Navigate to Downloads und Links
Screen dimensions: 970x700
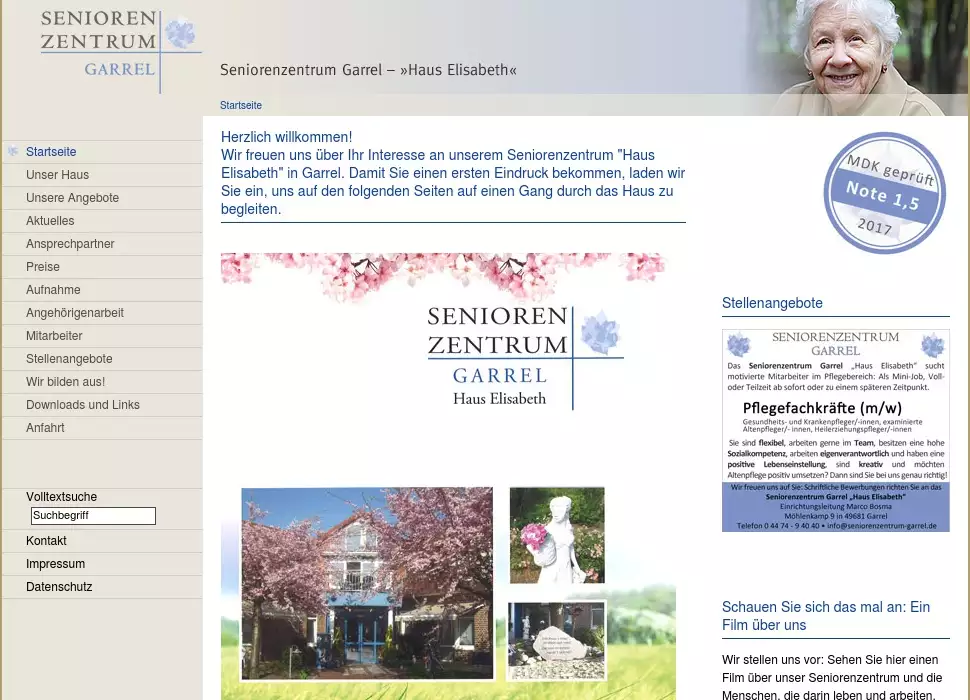tap(82, 405)
